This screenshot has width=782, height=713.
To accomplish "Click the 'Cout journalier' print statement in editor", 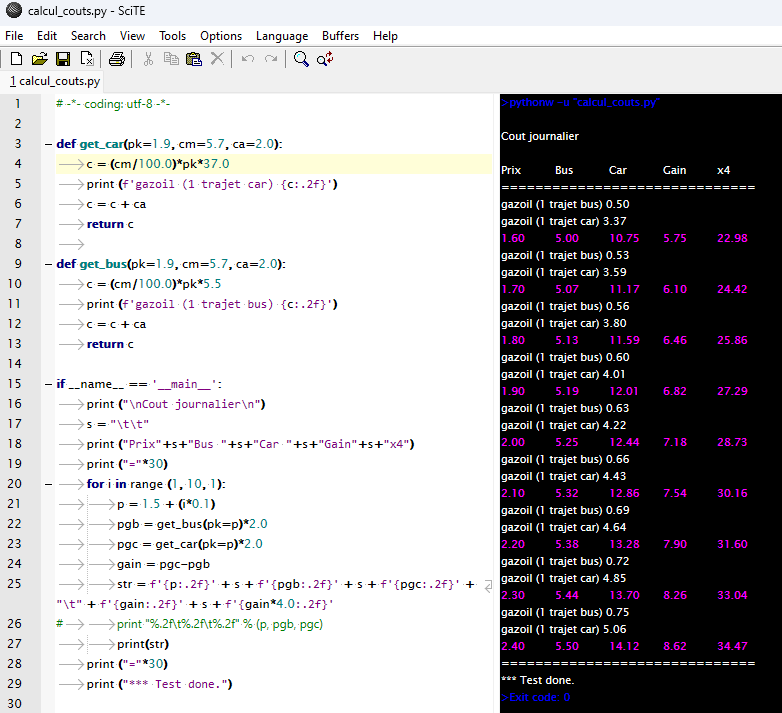I will coord(176,404).
